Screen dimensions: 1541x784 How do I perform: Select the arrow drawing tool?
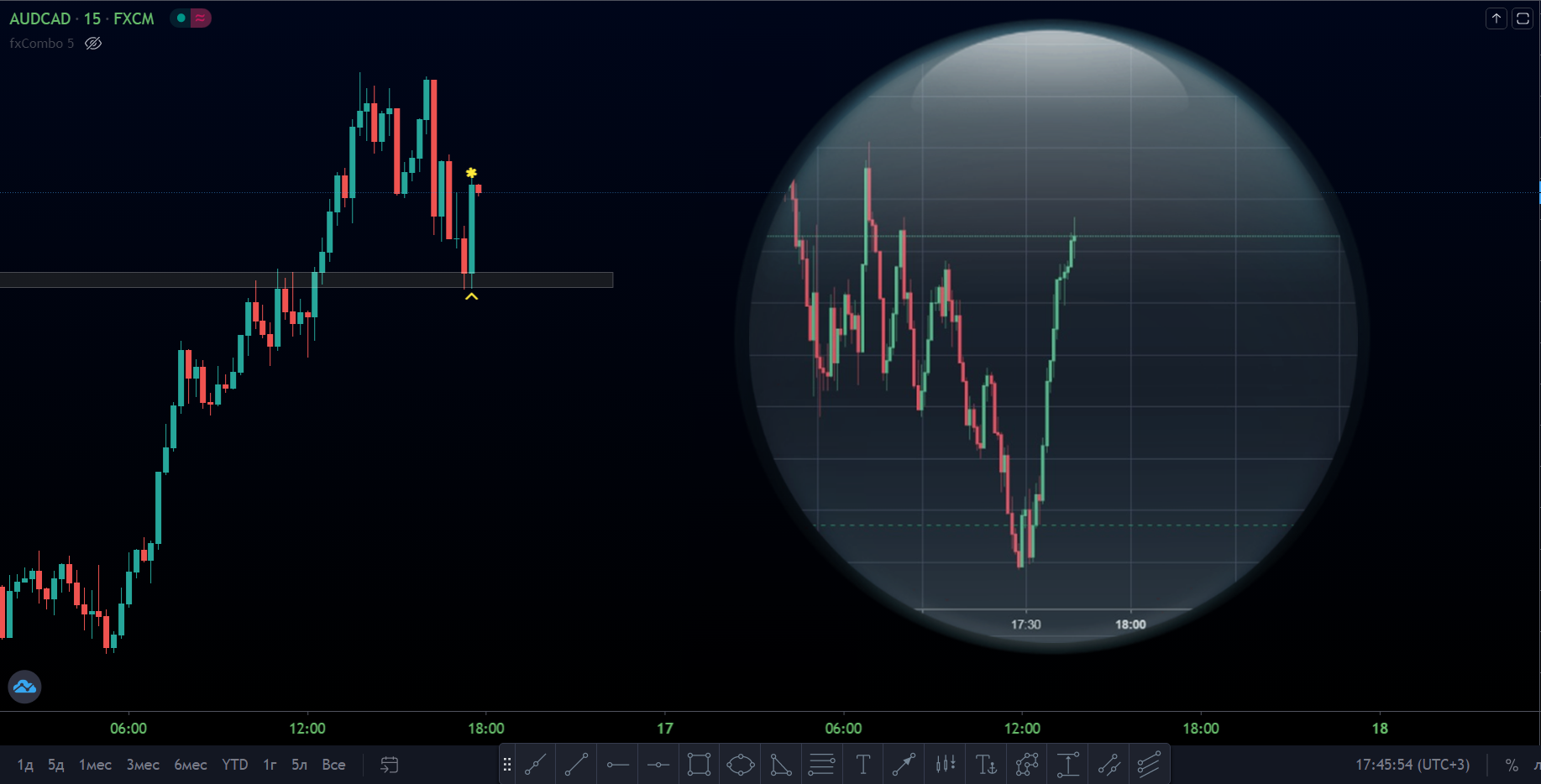pyautogui.click(x=904, y=765)
